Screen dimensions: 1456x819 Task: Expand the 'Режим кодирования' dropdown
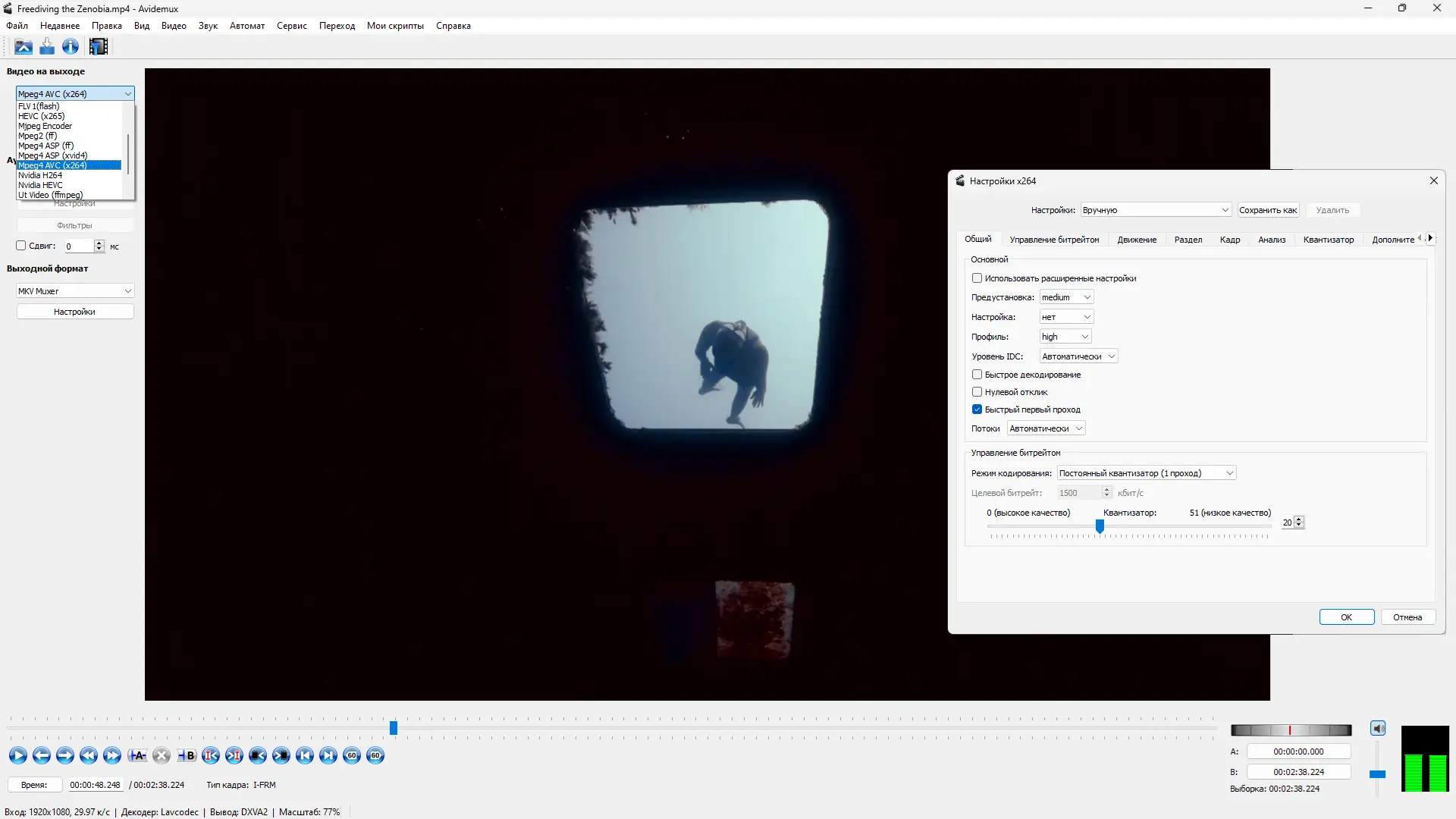1146,473
